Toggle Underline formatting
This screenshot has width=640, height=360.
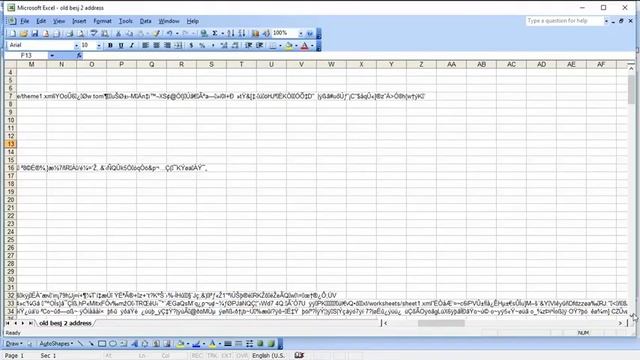click(121, 46)
